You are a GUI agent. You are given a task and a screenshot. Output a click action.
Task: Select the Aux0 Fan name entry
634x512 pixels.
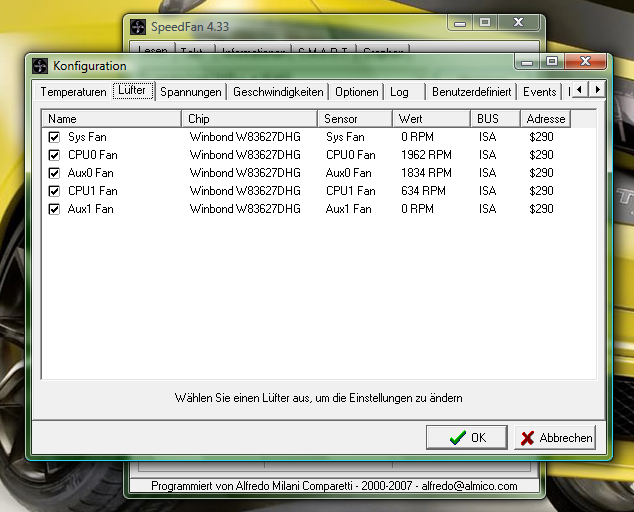[91, 173]
